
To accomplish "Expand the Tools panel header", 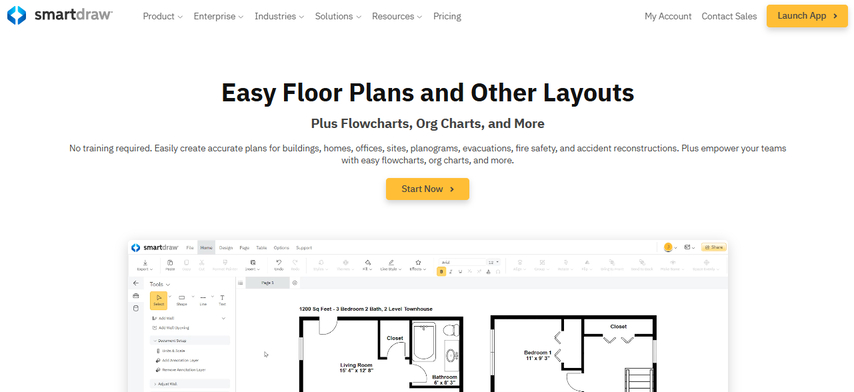I will point(160,284).
